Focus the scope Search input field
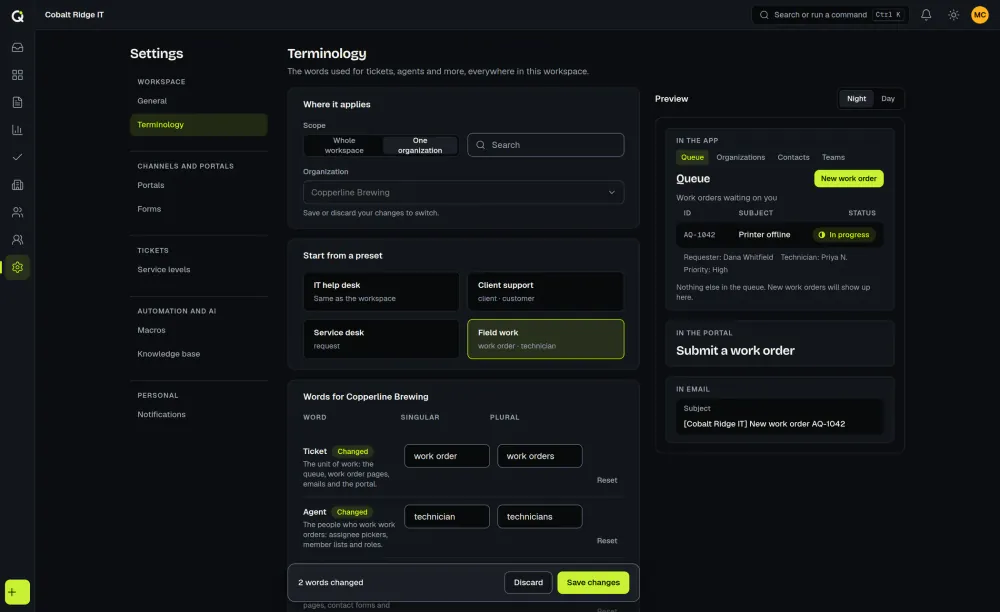 click(546, 145)
